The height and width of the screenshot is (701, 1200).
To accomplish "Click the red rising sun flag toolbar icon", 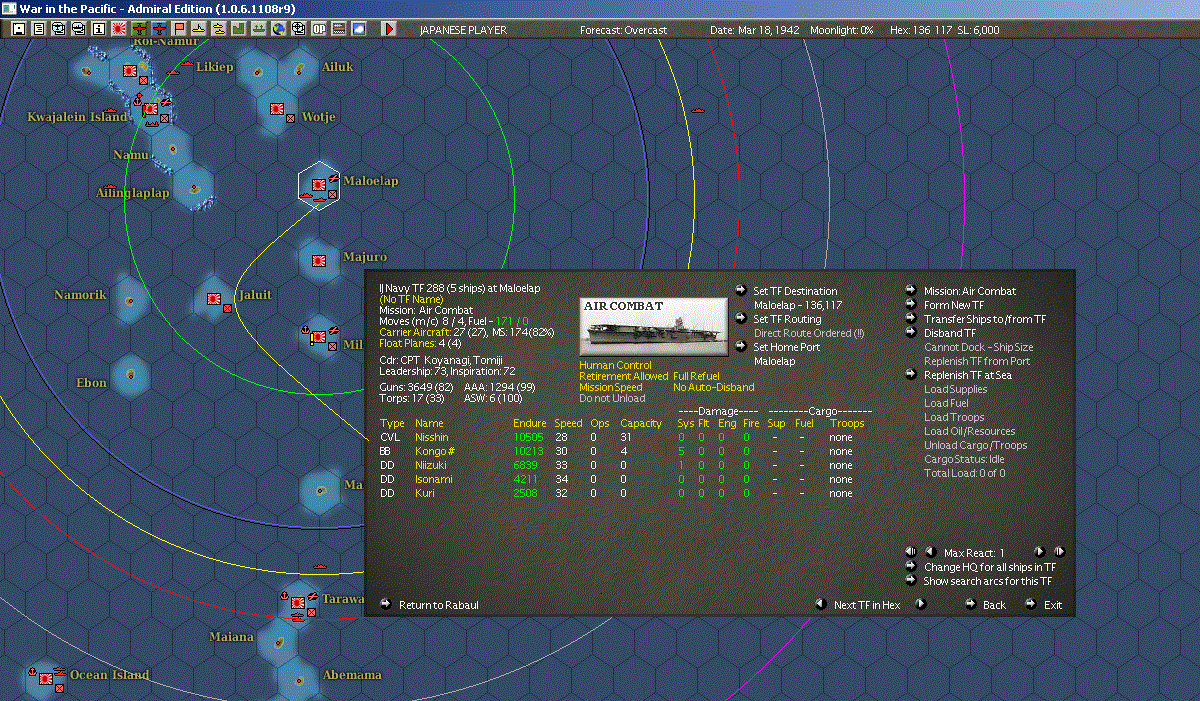I will (118, 29).
